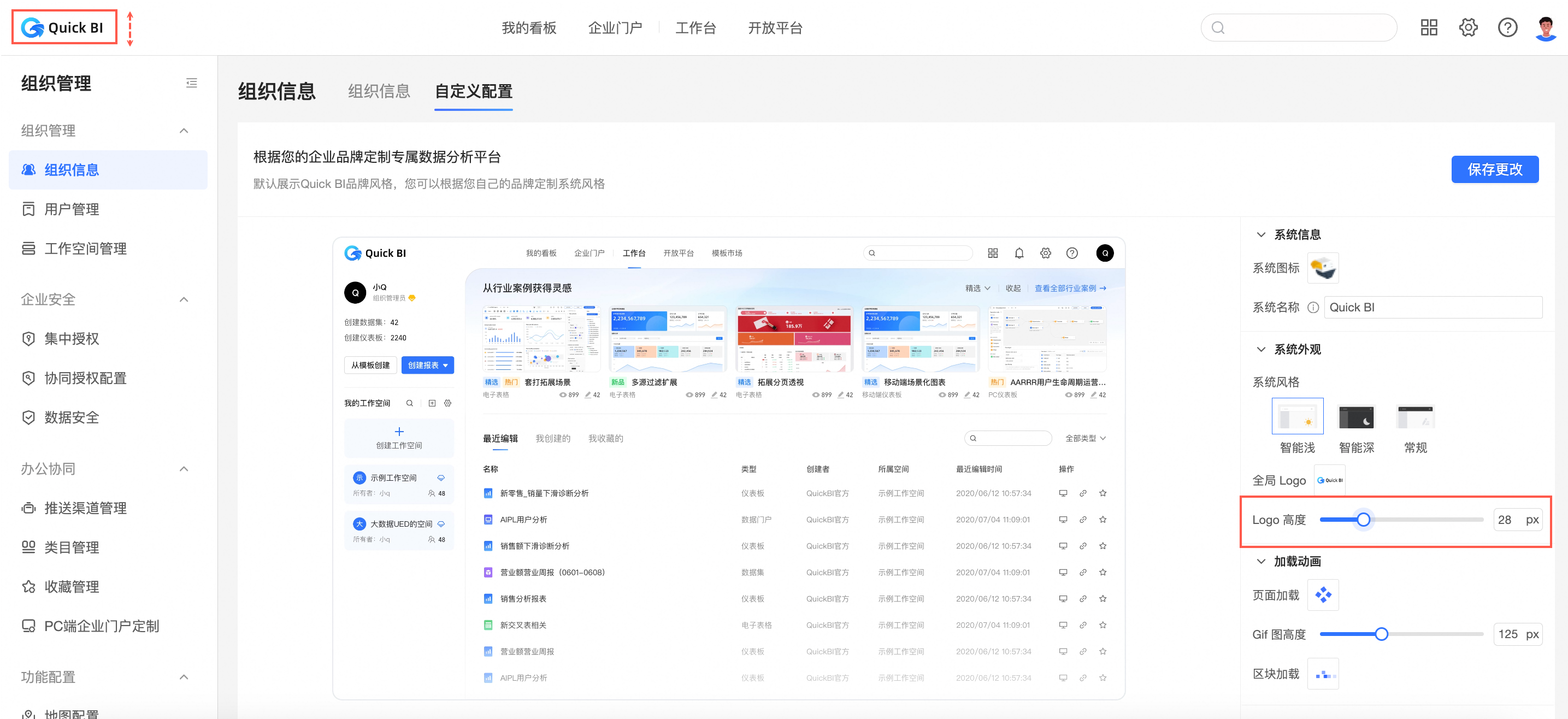Click the 全局 Logo image
The width and height of the screenshot is (1568, 719).
click(1329, 480)
